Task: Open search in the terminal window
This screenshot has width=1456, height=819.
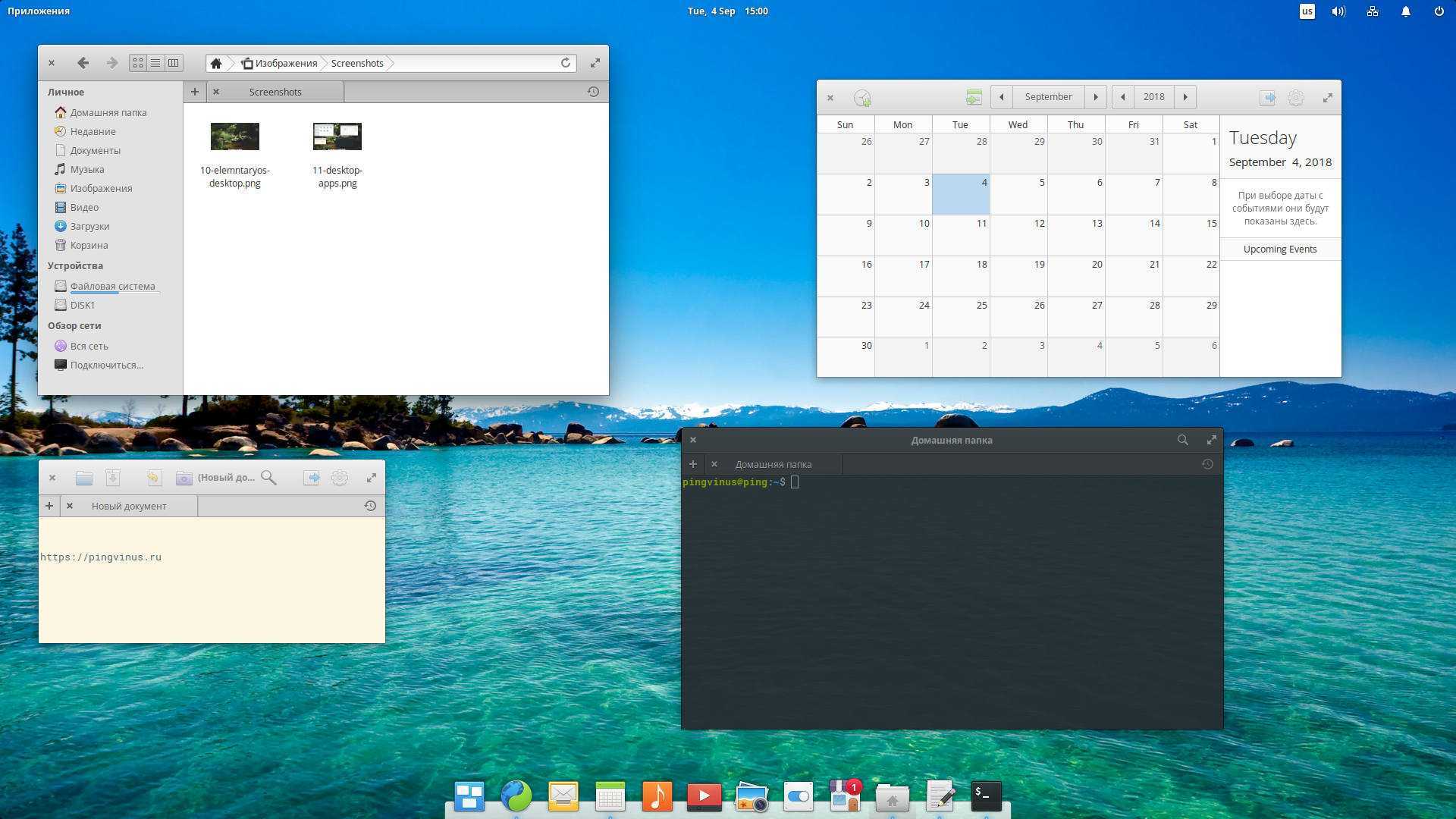Action: pyautogui.click(x=1182, y=440)
